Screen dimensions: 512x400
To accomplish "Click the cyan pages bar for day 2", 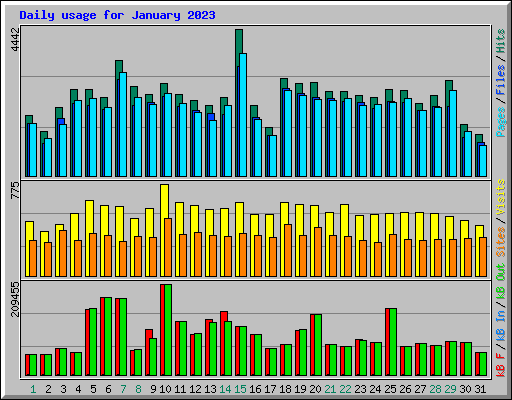I will pyautogui.click(x=48, y=157).
